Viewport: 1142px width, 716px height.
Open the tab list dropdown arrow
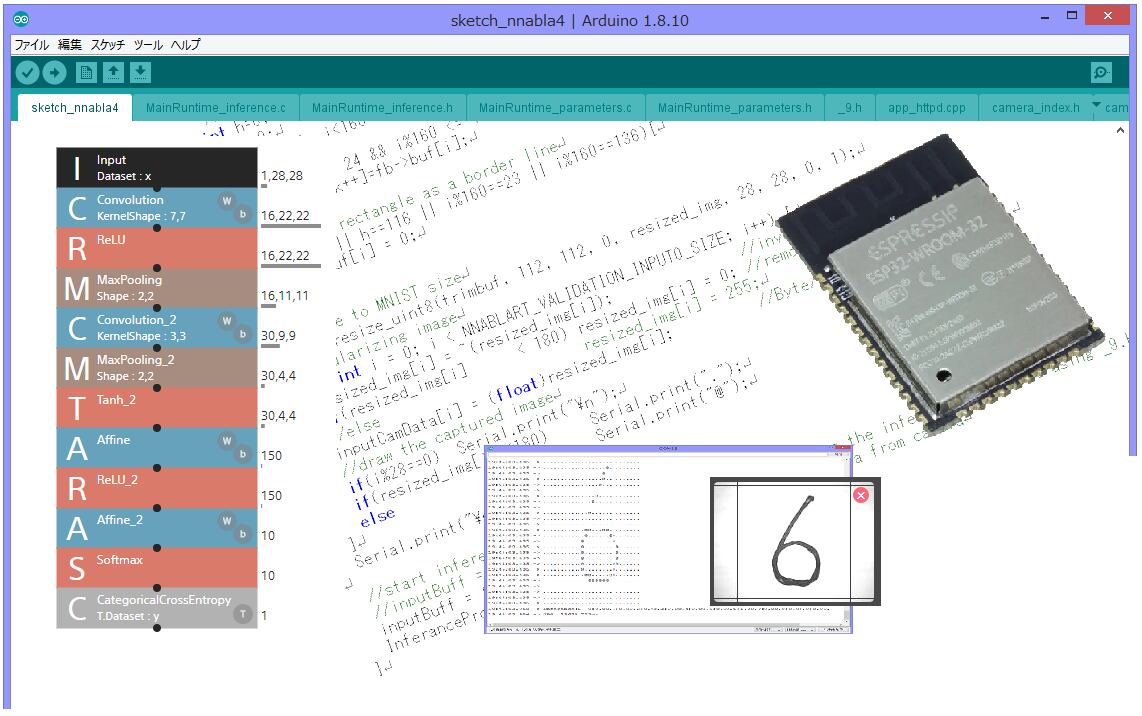(1096, 105)
